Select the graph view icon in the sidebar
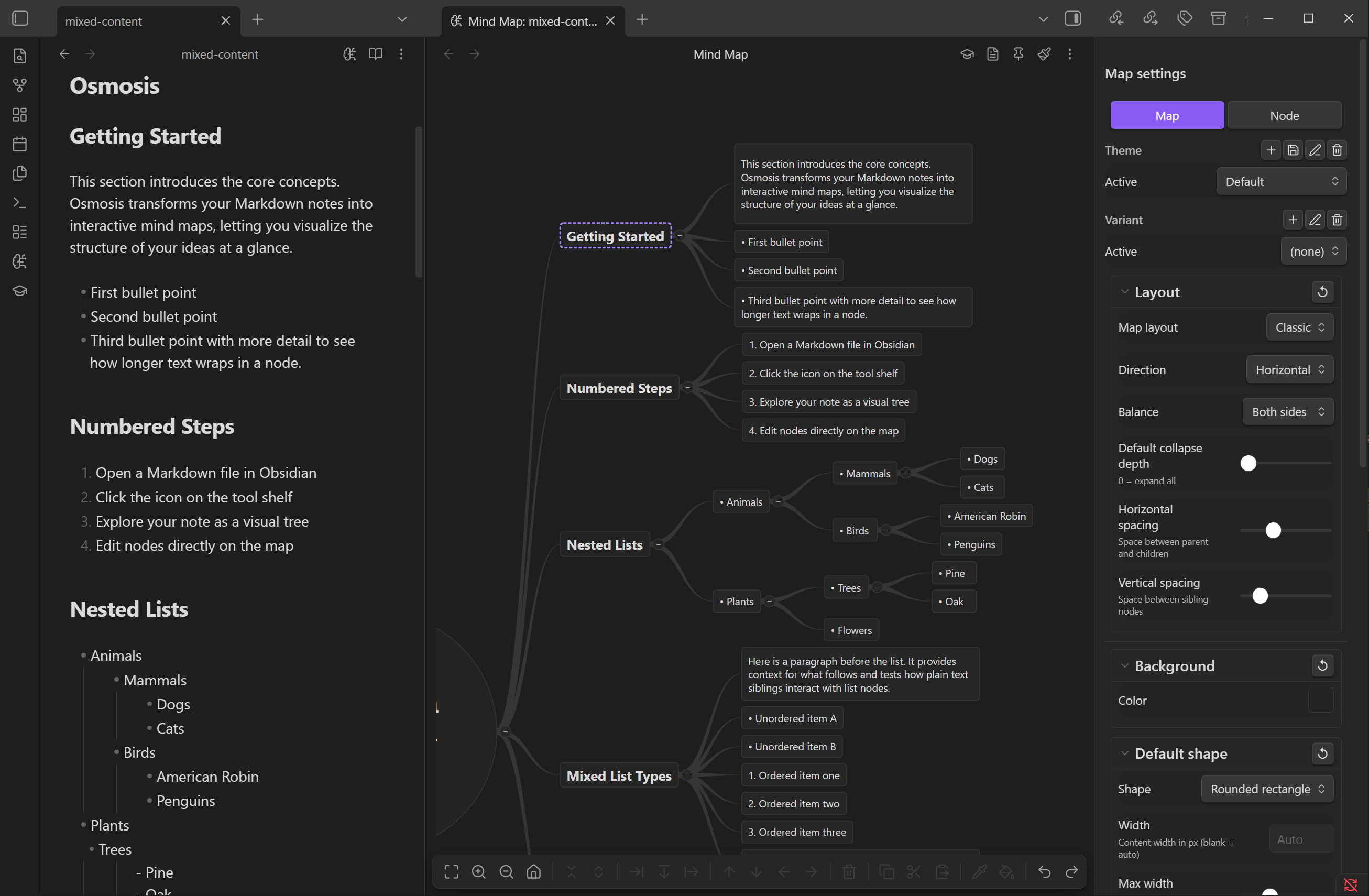The width and height of the screenshot is (1369, 896). point(19,85)
